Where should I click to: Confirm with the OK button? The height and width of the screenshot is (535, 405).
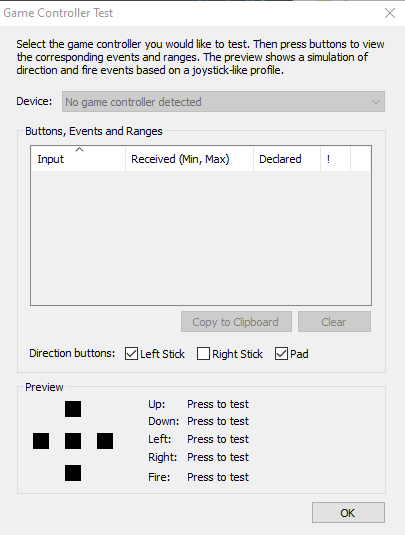348,512
